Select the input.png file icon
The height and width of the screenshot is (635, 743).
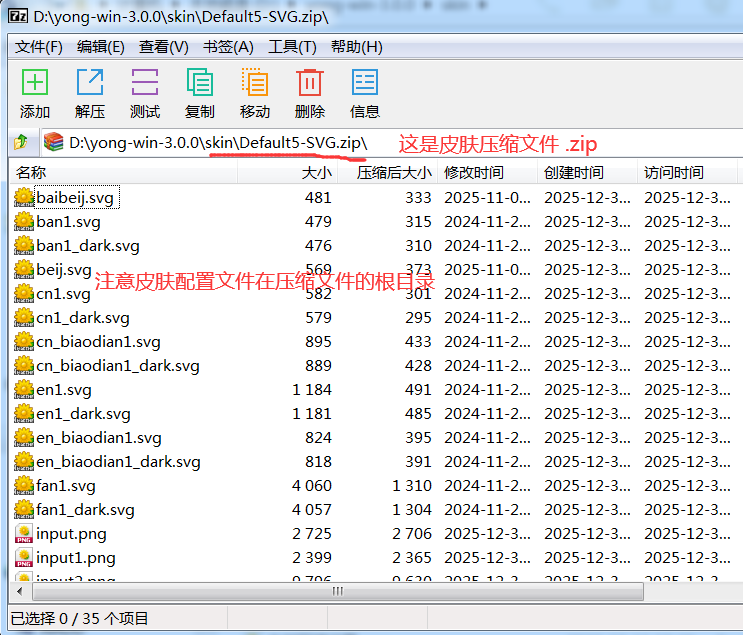pyautogui.click(x=24, y=534)
